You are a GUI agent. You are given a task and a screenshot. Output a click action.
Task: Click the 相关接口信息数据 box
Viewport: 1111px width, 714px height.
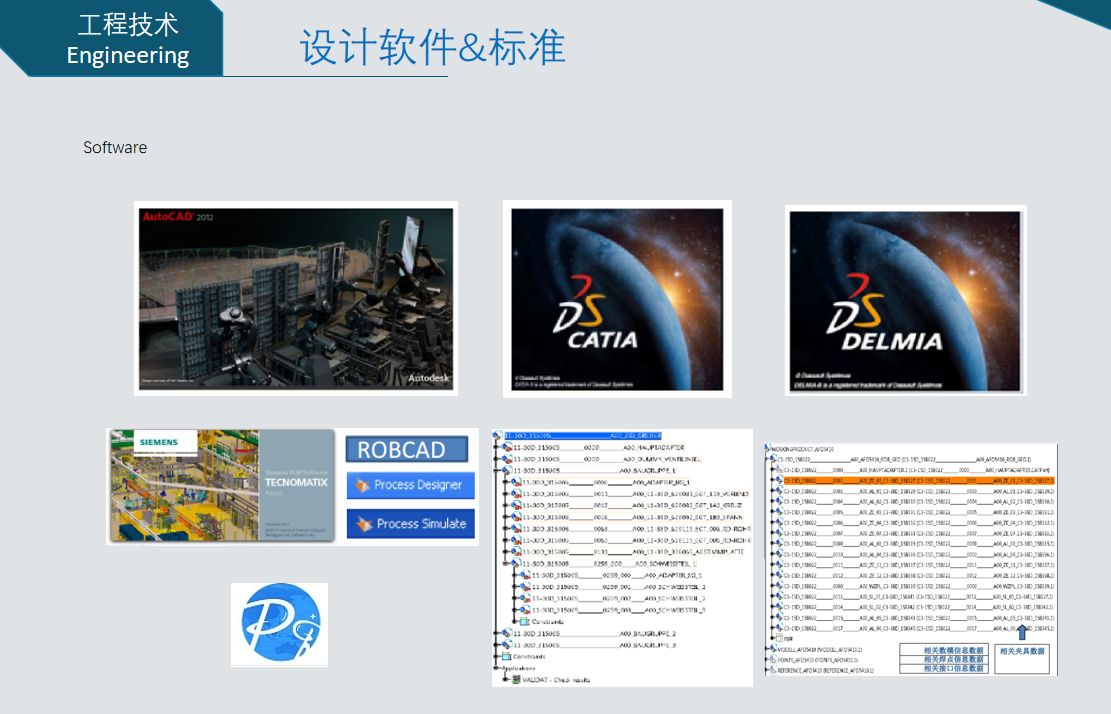pyautogui.click(x=942, y=668)
